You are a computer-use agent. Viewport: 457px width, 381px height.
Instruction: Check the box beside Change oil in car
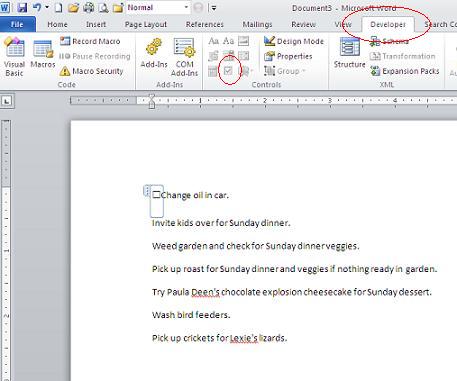(x=156, y=195)
